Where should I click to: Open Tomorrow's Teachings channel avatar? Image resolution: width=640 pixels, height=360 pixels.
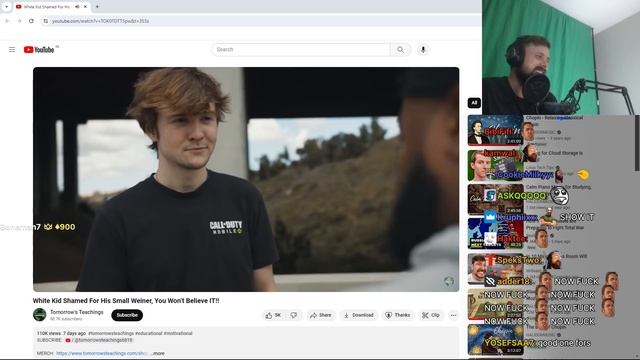pos(40,315)
